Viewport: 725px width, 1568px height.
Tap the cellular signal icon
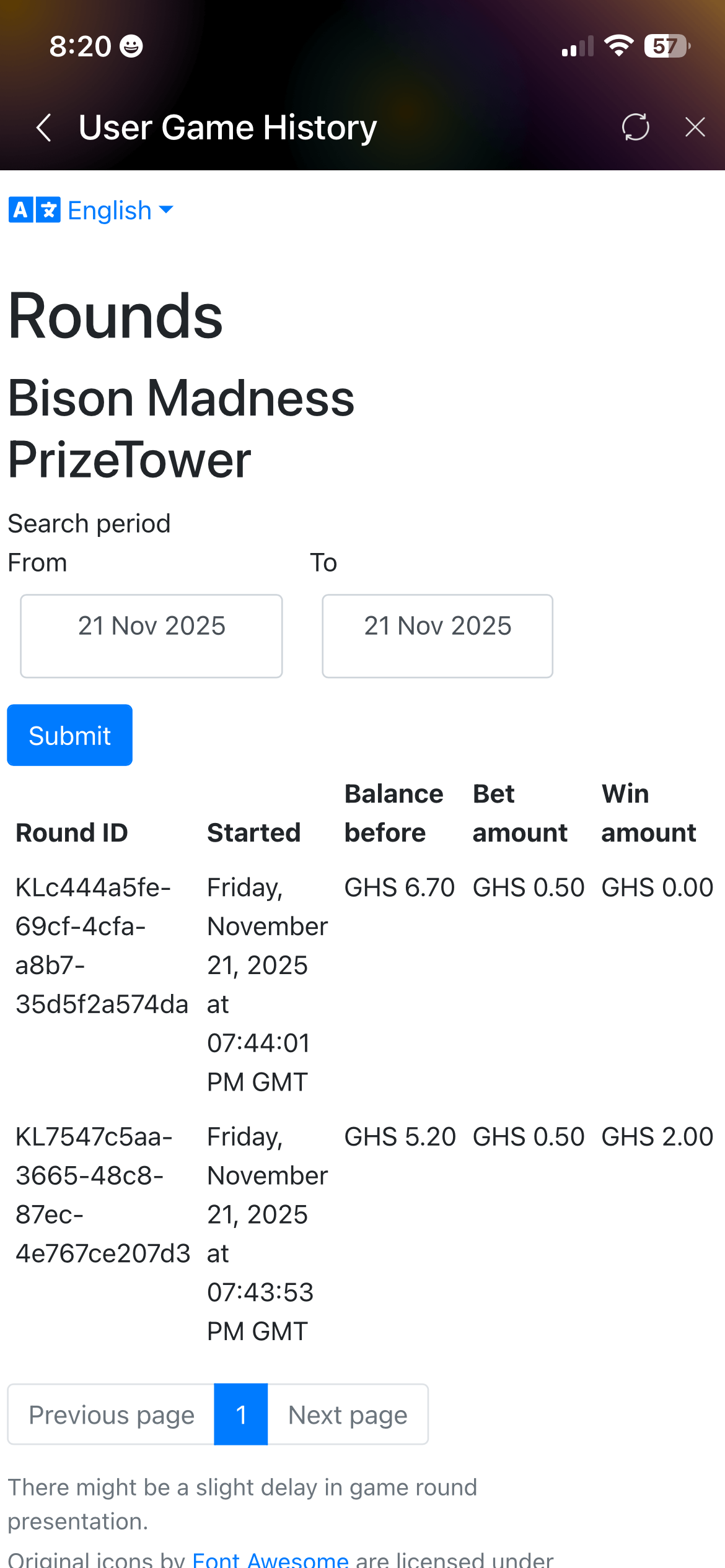(x=577, y=46)
